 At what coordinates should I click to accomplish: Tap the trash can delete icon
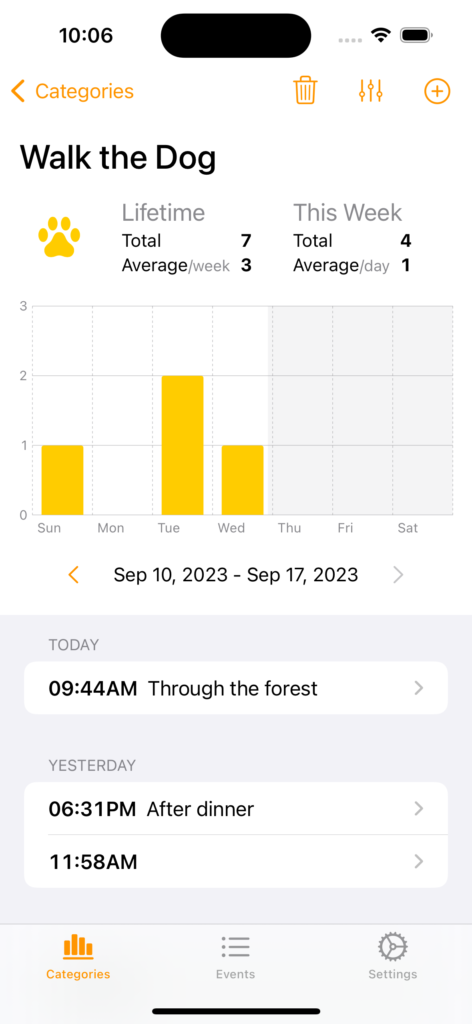[x=305, y=91]
